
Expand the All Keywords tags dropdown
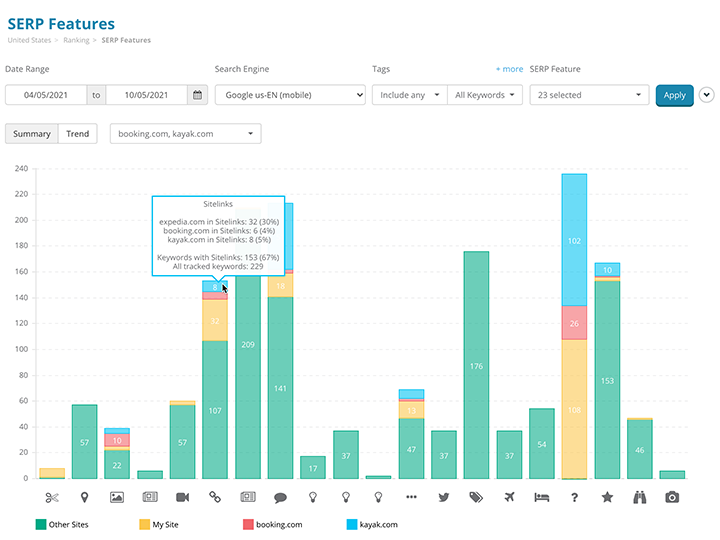coord(485,95)
